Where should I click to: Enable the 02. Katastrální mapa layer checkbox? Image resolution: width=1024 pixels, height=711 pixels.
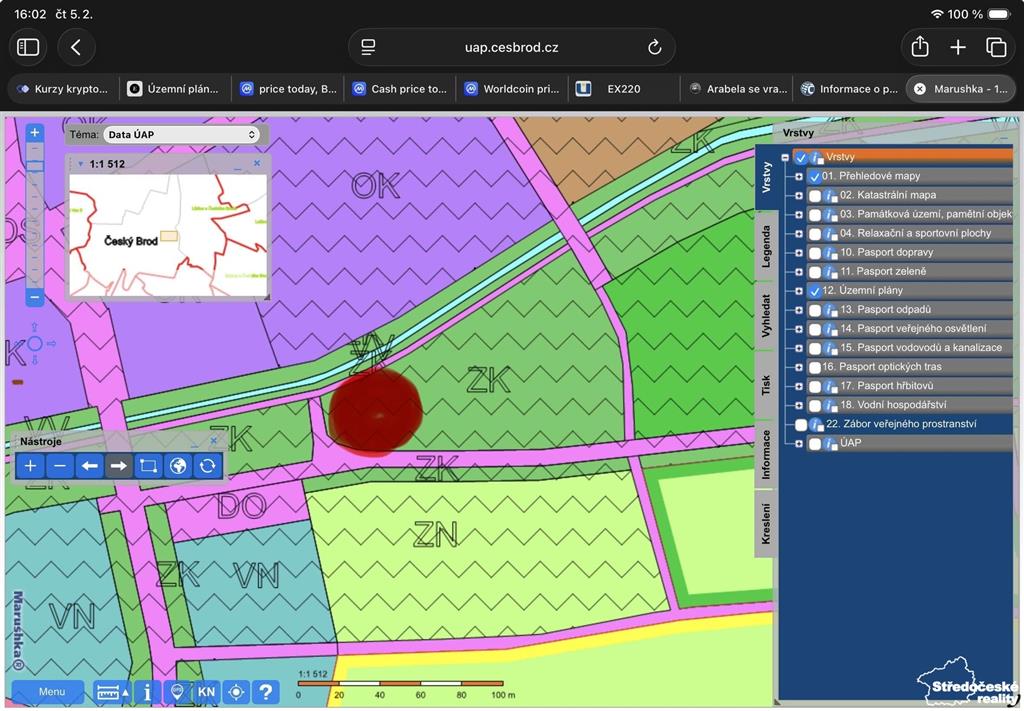(x=814, y=196)
